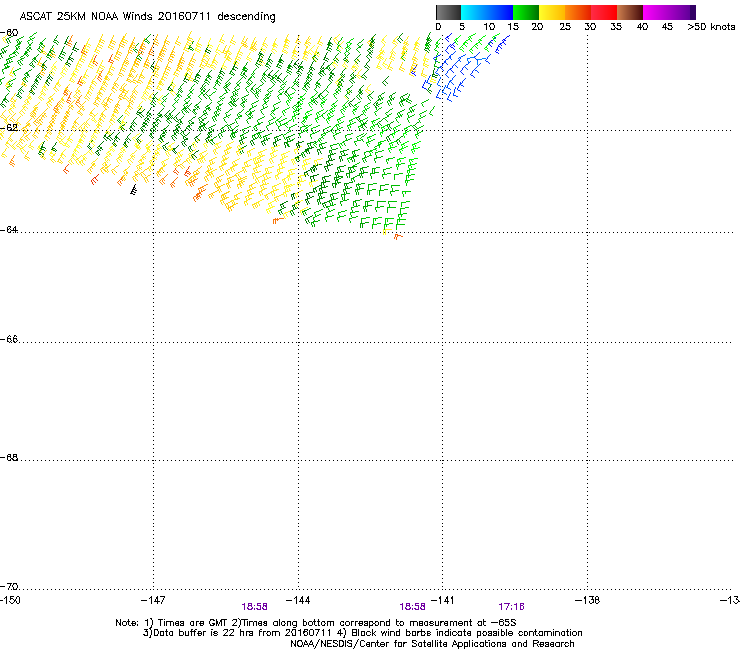Click the note line starting 'Note: 1) Times are GMT'
The width and height of the screenshot is (740, 650).
[x=316, y=623]
